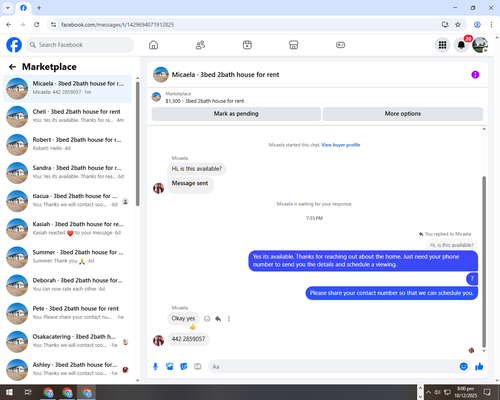Open tlacua conversation in the list
Viewport: 500px width, 400px height.
click(x=67, y=201)
